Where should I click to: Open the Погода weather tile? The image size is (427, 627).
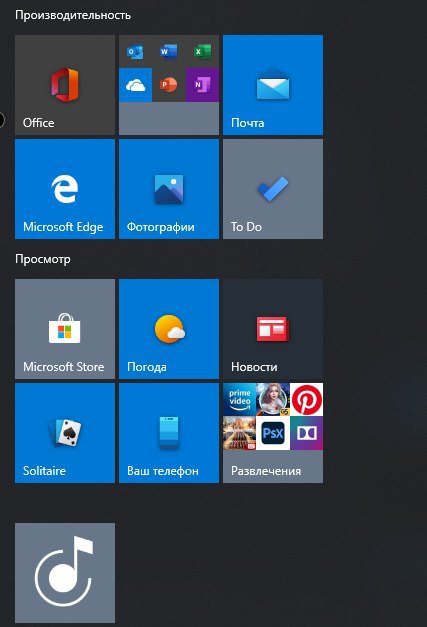tap(169, 329)
